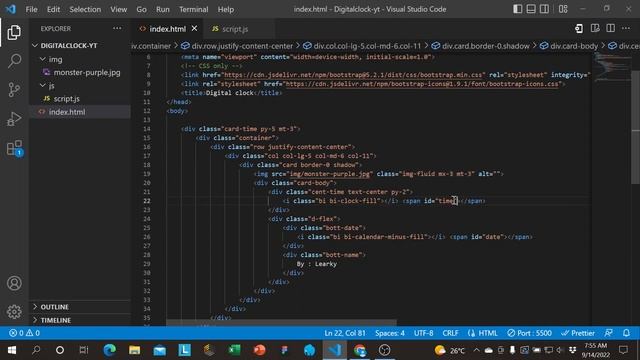Open the Go menu
Screen dimensions: 640x360
141,9
